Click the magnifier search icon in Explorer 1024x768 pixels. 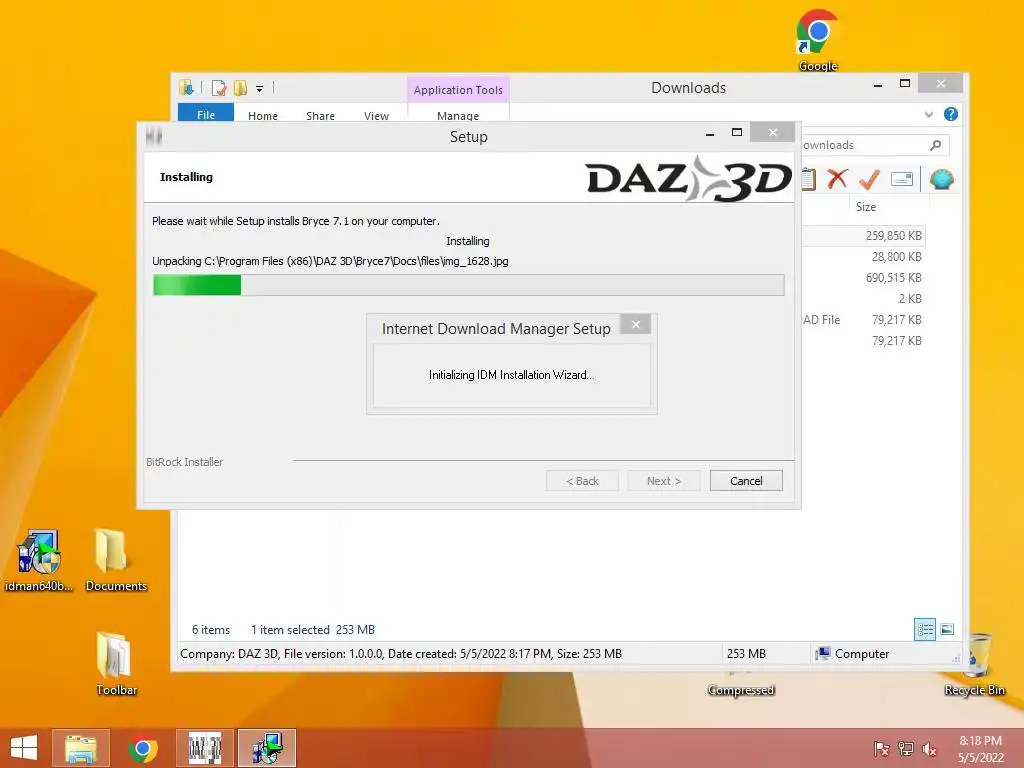point(935,145)
